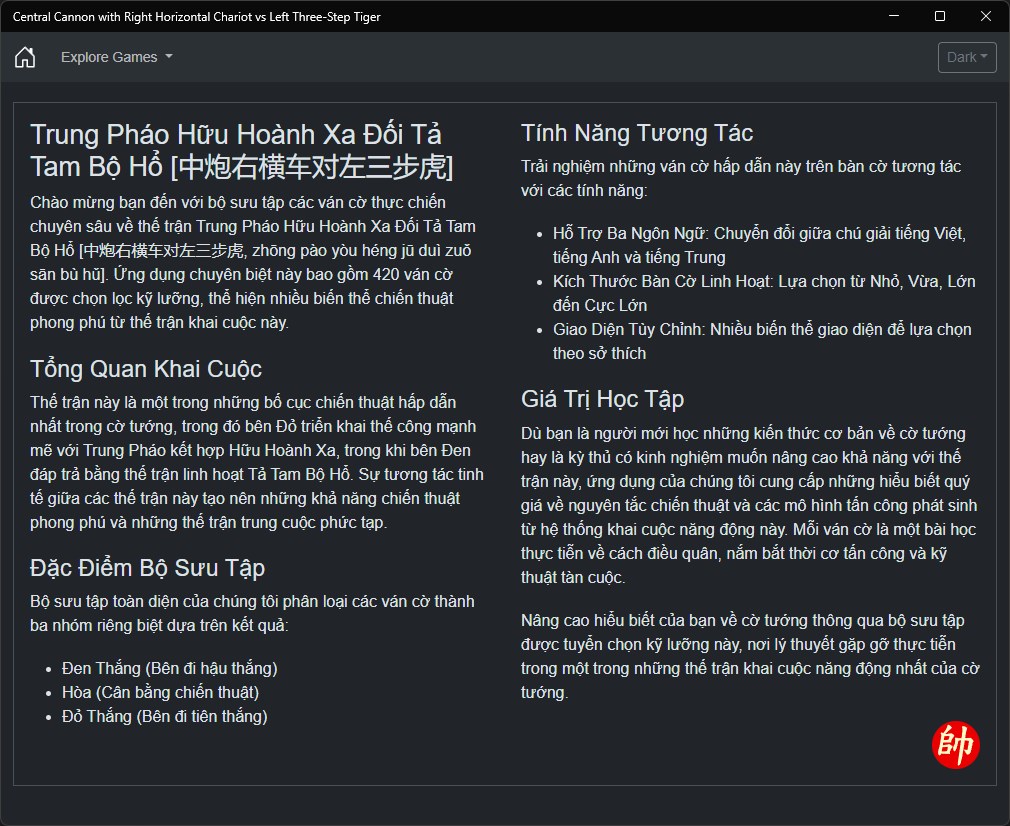Open the Explore Games dropdown menu

117,57
